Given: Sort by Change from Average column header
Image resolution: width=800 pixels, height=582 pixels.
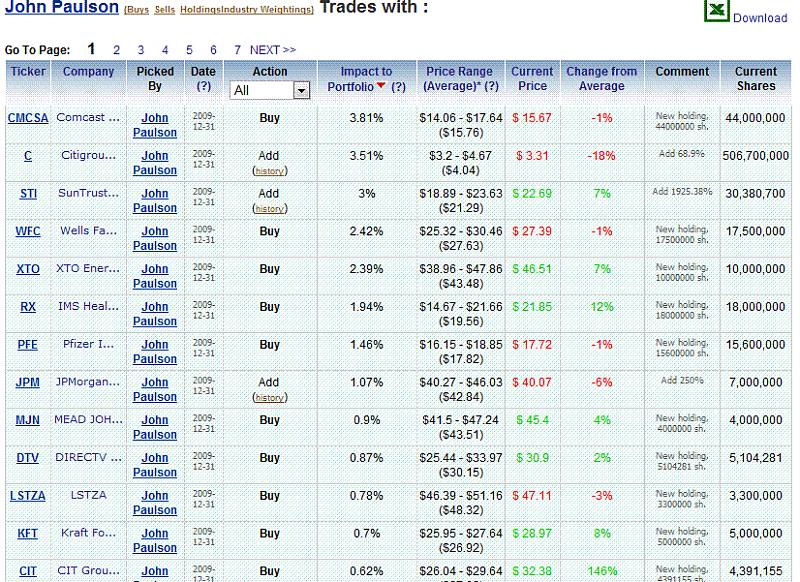Looking at the screenshot, I should click(x=602, y=79).
